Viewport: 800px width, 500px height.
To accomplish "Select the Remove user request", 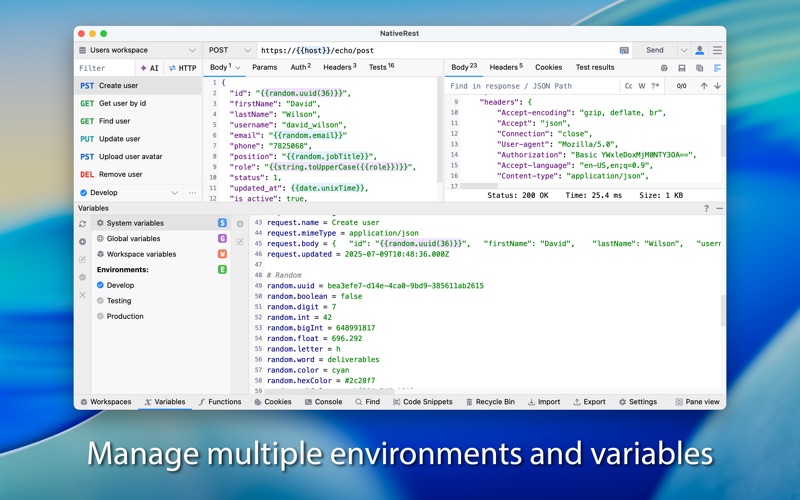I will click(x=138, y=174).
